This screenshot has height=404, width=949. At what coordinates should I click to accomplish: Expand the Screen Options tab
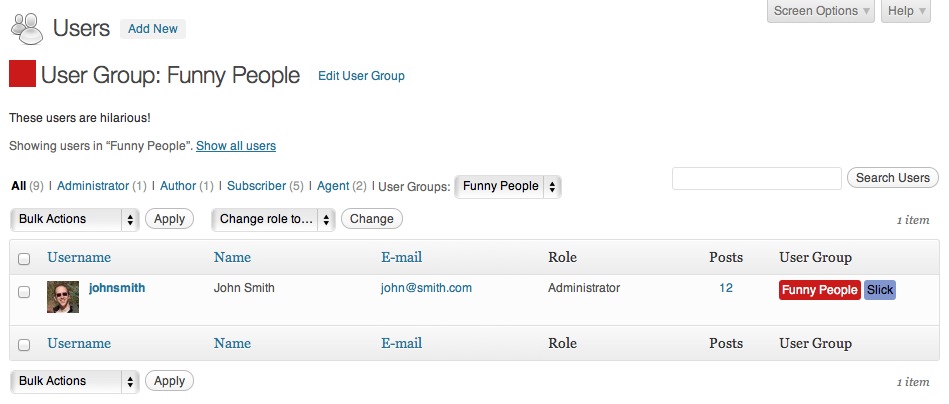(x=821, y=11)
